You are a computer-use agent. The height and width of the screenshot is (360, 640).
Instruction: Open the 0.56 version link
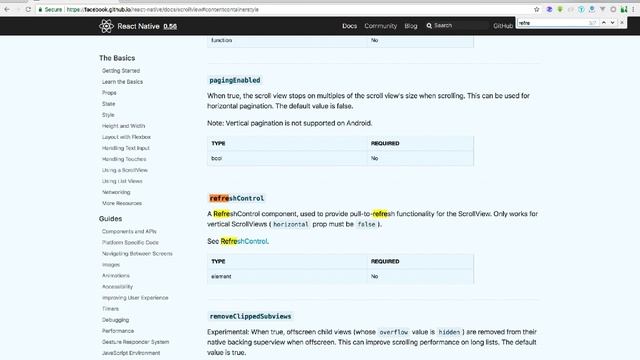click(170, 27)
